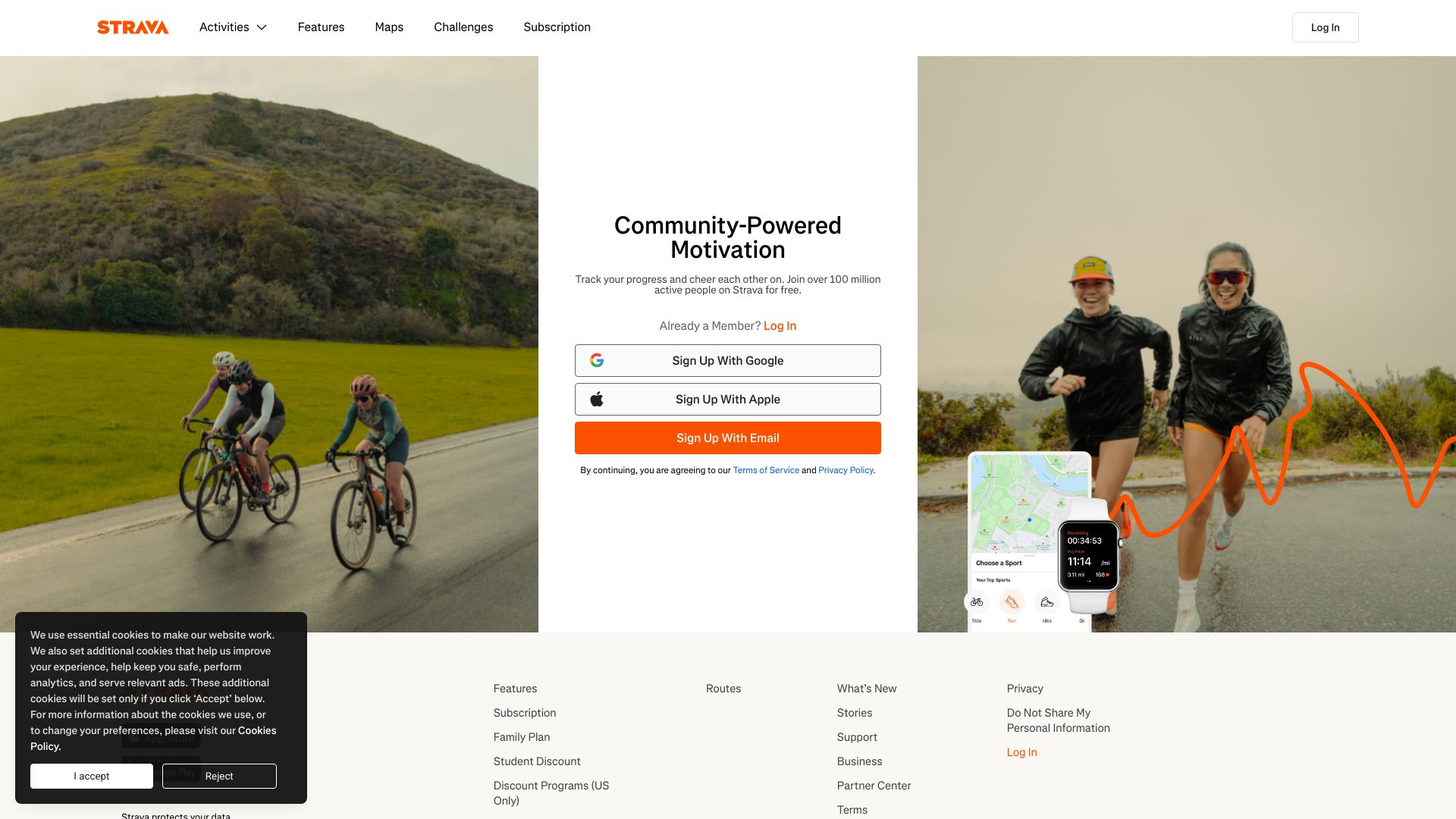Open the Privacy Policy link
Image resolution: width=1456 pixels, height=819 pixels.
(x=846, y=470)
